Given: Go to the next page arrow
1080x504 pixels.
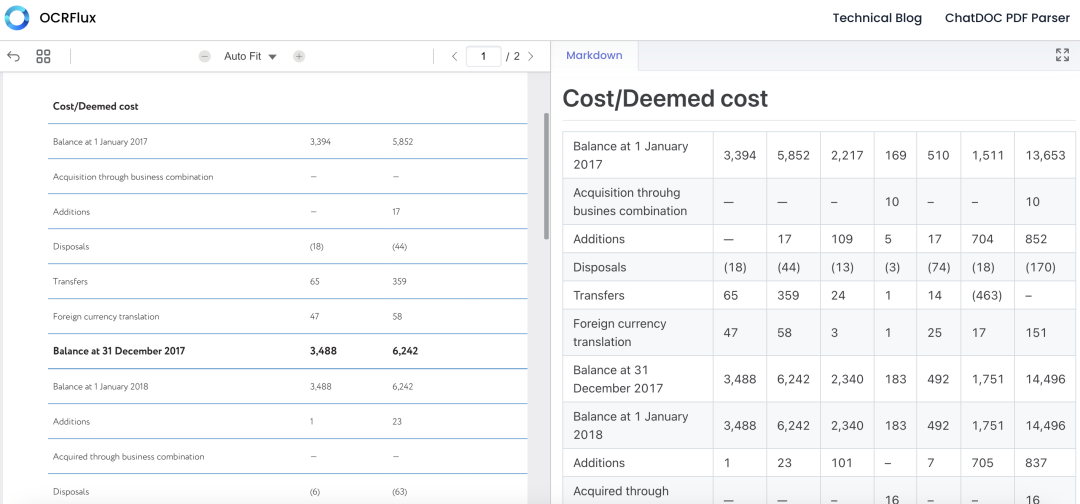Looking at the screenshot, I should [530, 56].
